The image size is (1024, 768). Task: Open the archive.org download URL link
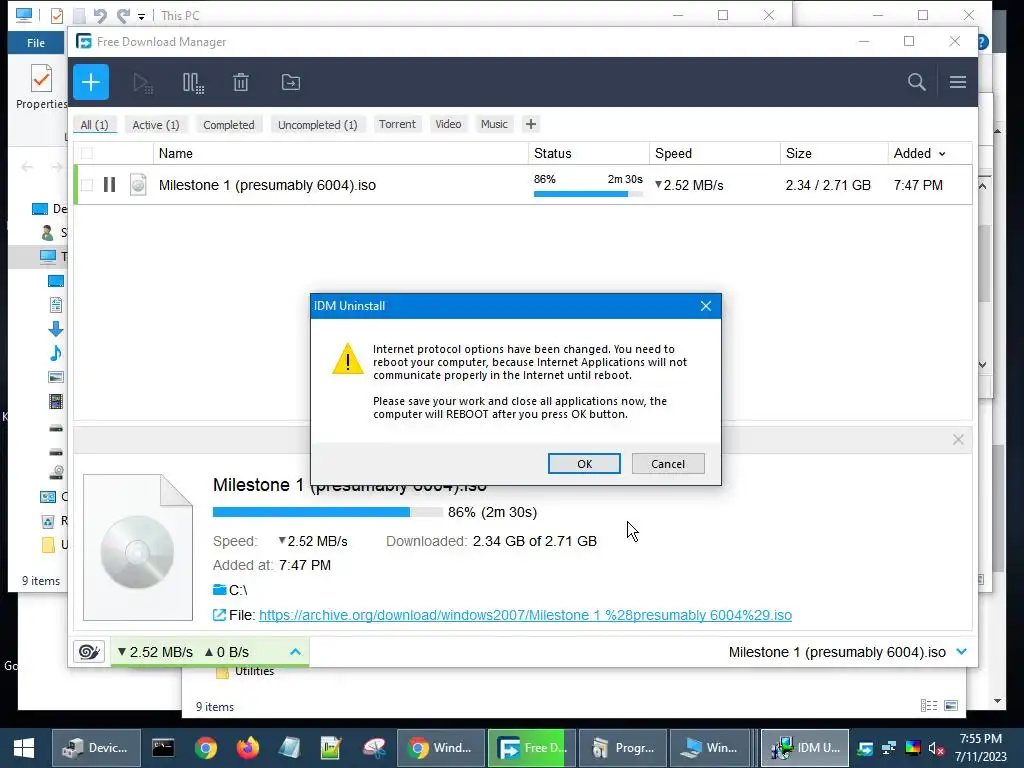click(525, 615)
